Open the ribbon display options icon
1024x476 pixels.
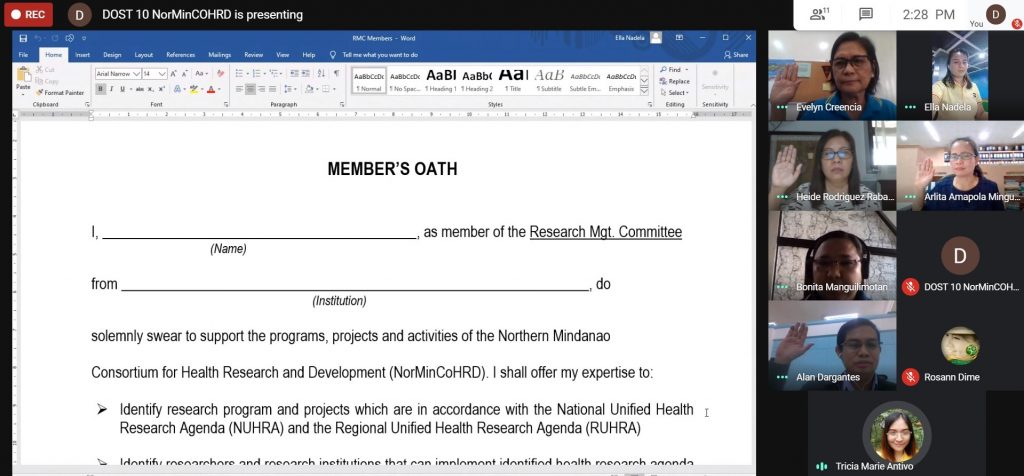pos(679,38)
